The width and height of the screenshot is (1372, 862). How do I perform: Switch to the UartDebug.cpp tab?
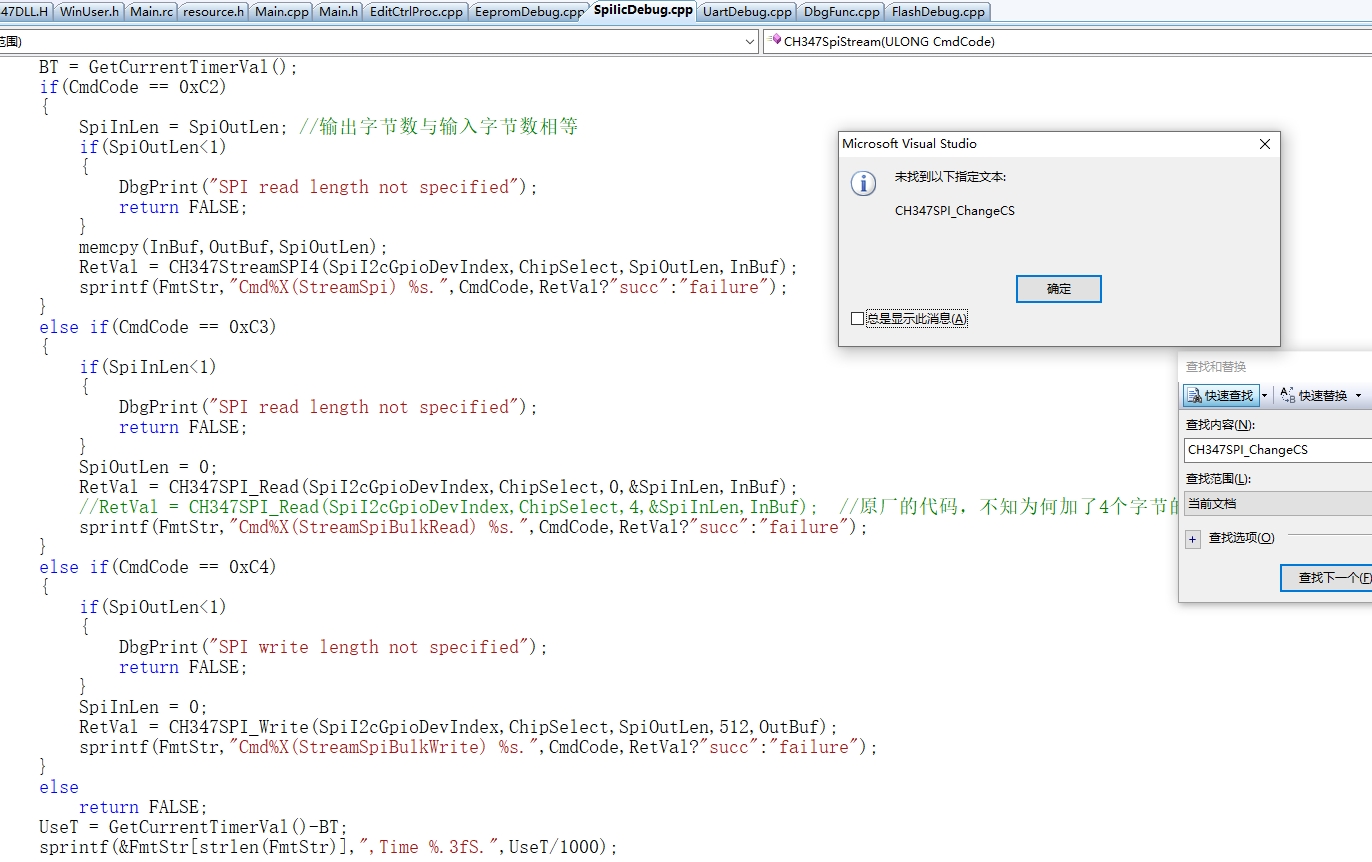(747, 12)
